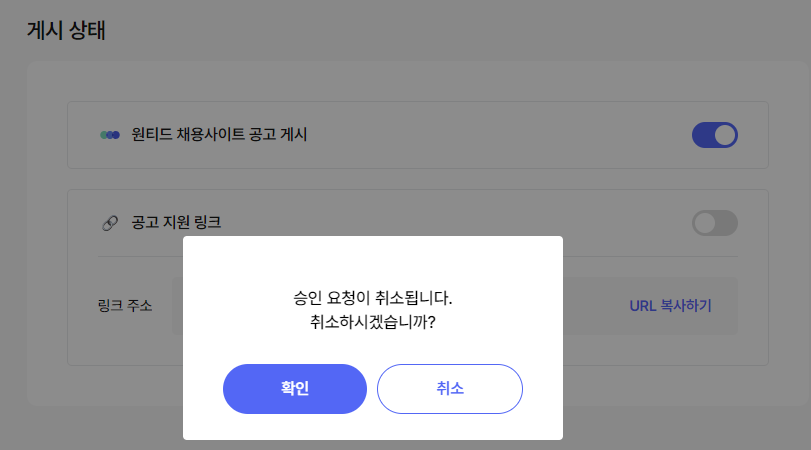Viewport: 811px width, 450px height.
Task: Click the blank area inside the dialog box
Action: click(x=372, y=261)
